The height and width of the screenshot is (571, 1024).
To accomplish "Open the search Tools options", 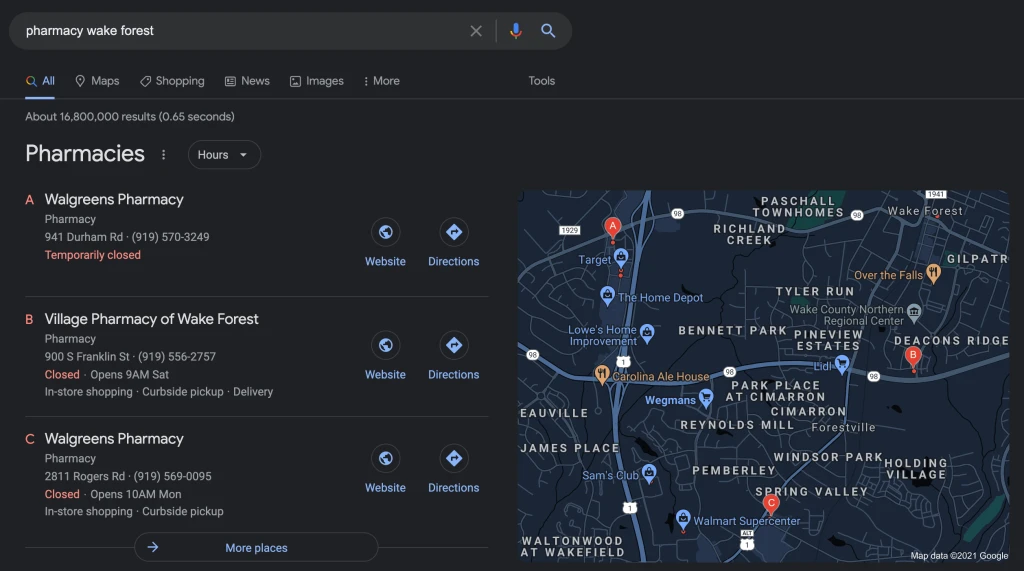I will 541,81.
